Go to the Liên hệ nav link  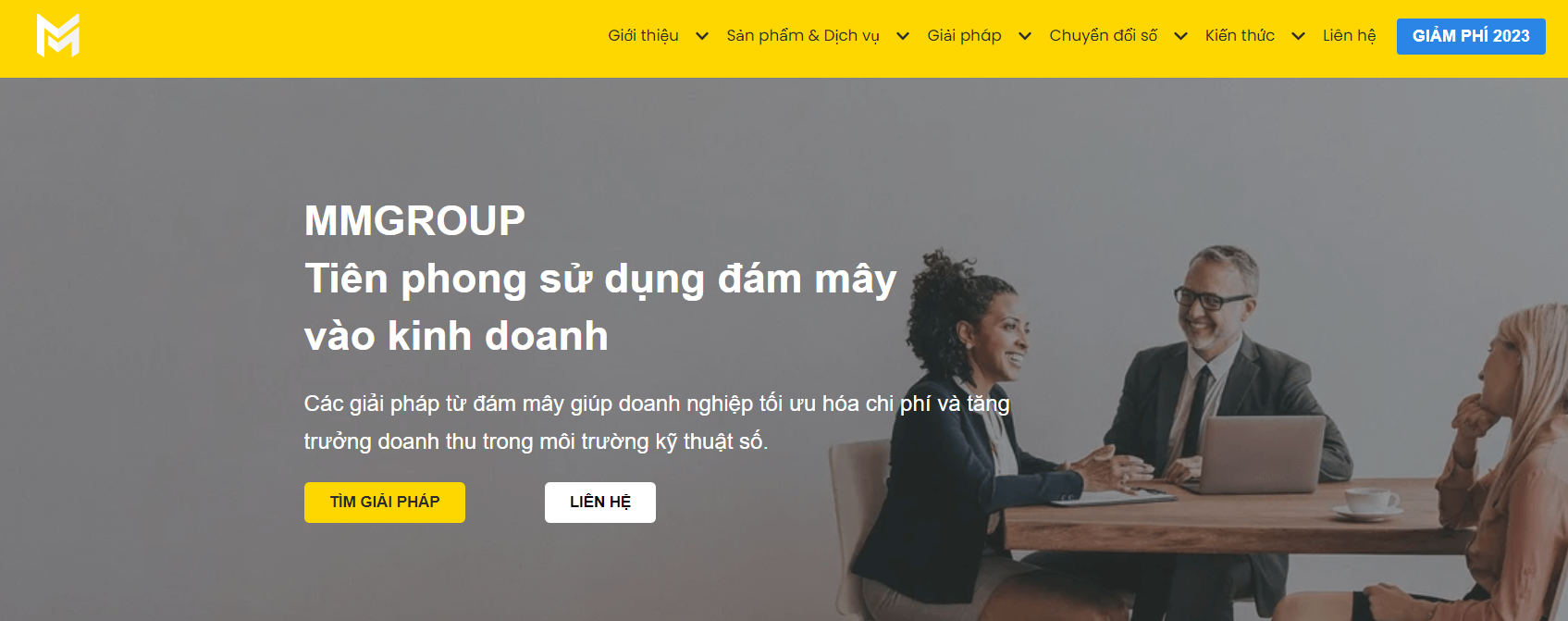(1349, 36)
